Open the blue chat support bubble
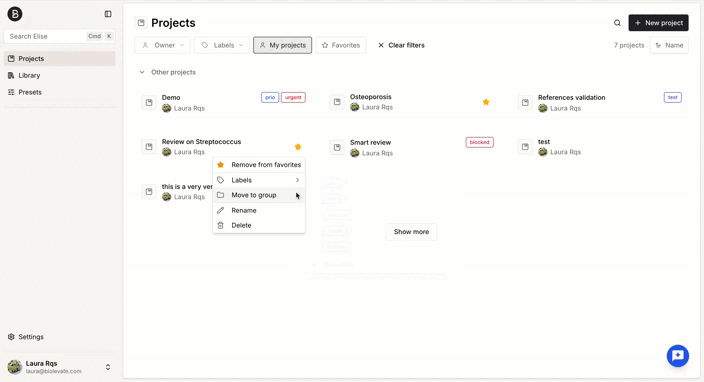The image size is (704, 382). point(678,356)
